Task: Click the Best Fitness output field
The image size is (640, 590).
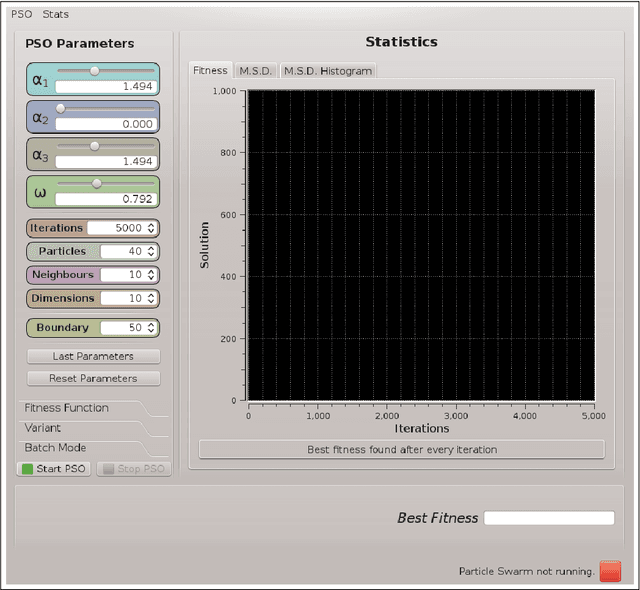Action: (x=548, y=518)
